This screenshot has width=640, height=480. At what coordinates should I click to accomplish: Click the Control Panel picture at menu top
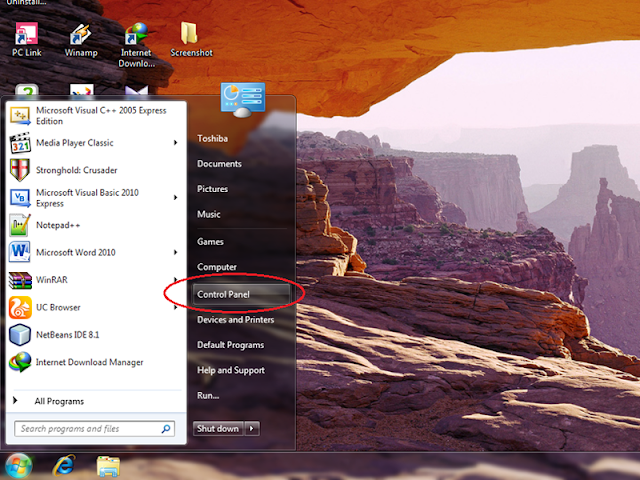coord(243,100)
